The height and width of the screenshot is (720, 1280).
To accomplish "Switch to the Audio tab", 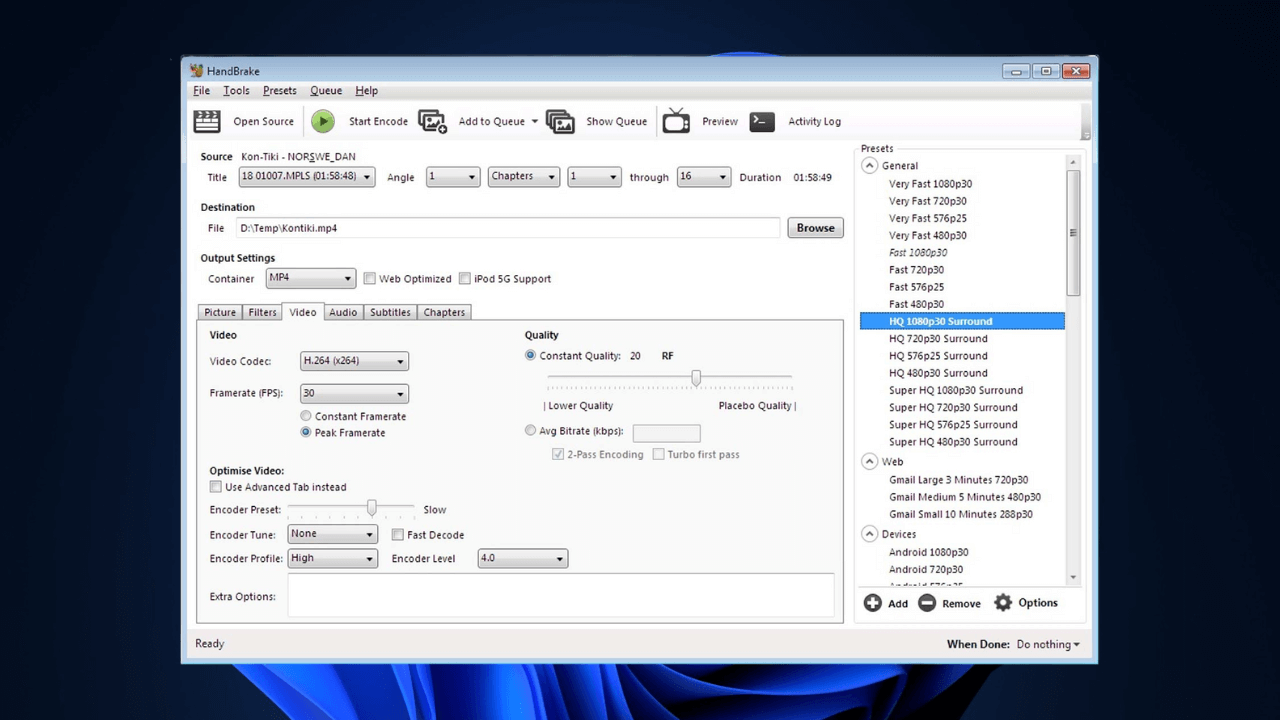I will click(x=343, y=313).
